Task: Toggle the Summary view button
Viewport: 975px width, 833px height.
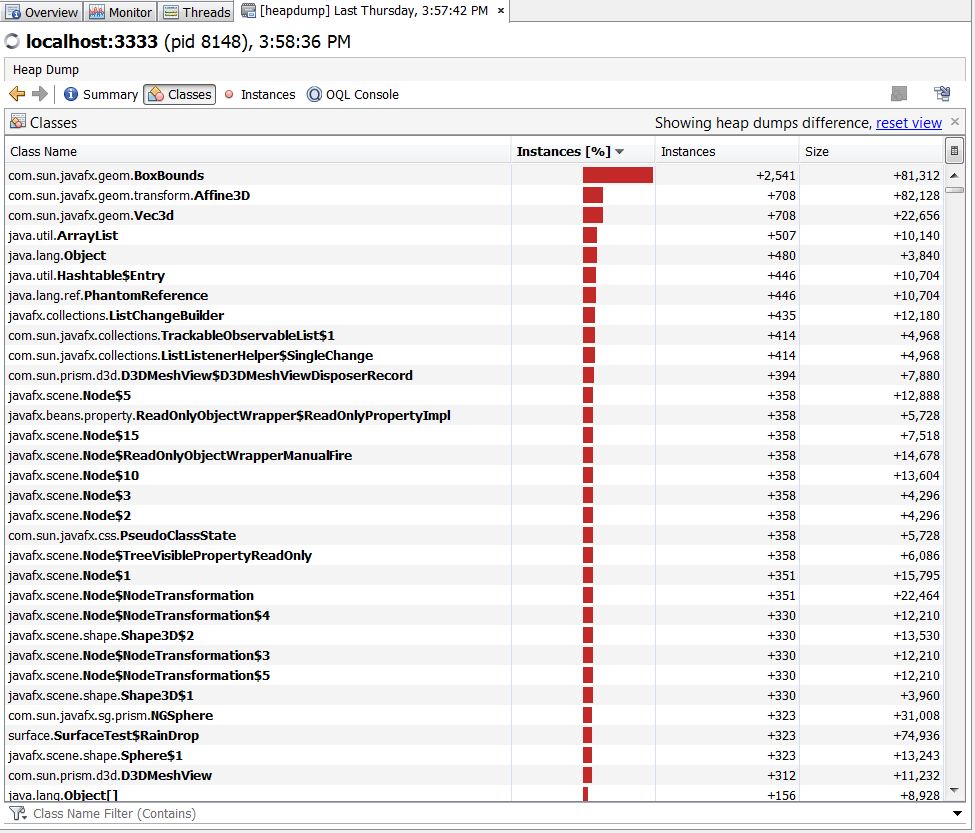Action: (x=100, y=94)
